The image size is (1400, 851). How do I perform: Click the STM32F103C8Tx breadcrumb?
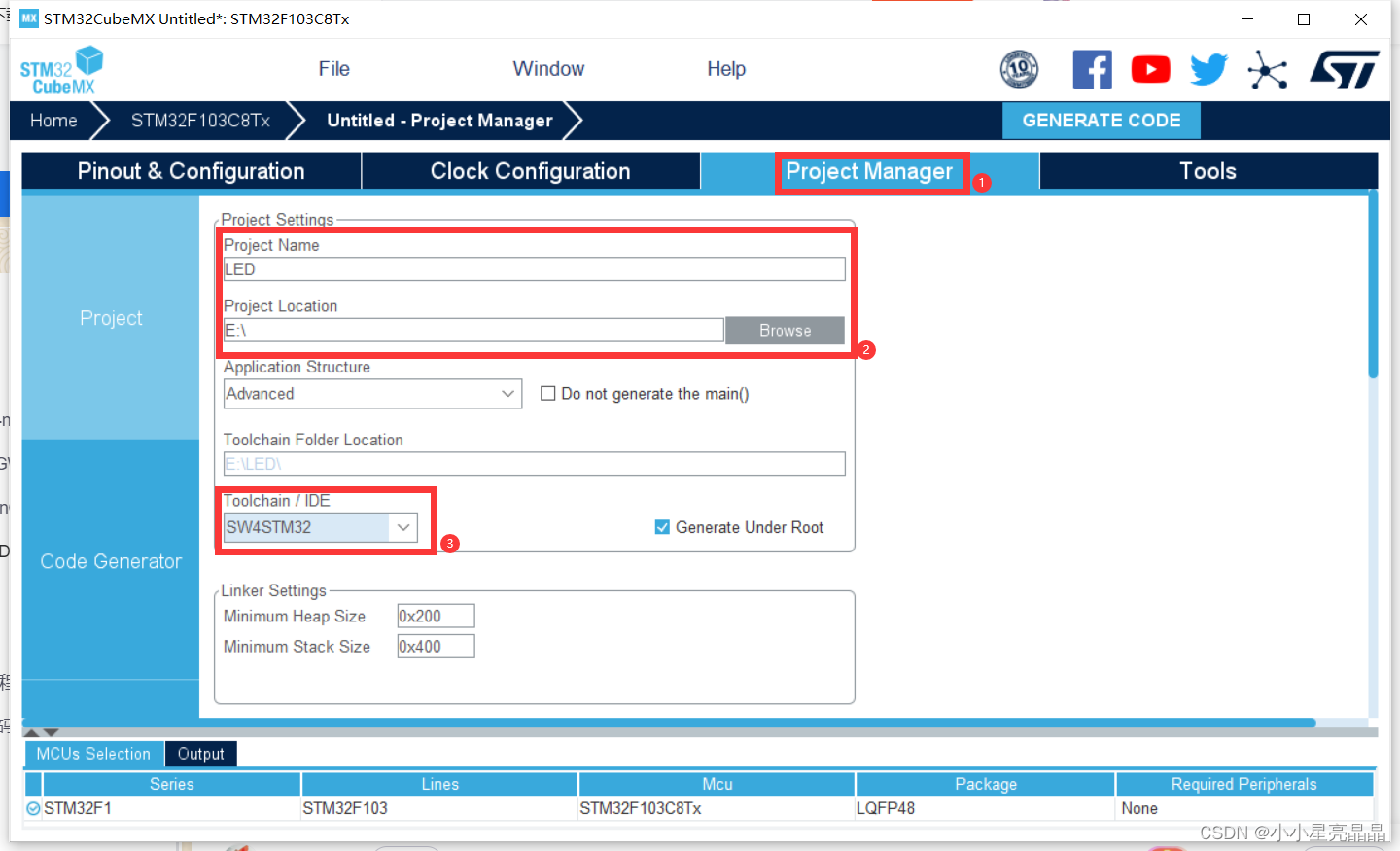(x=200, y=121)
